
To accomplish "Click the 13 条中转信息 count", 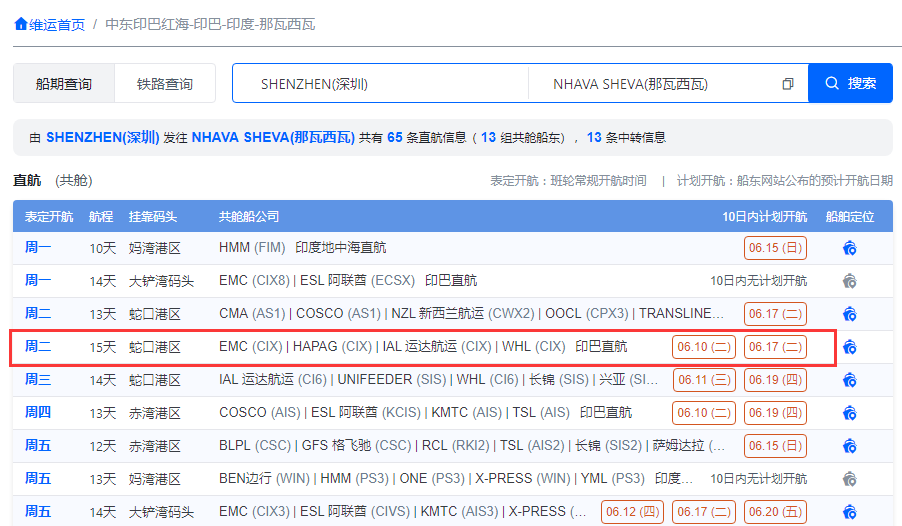I will [x=626, y=138].
